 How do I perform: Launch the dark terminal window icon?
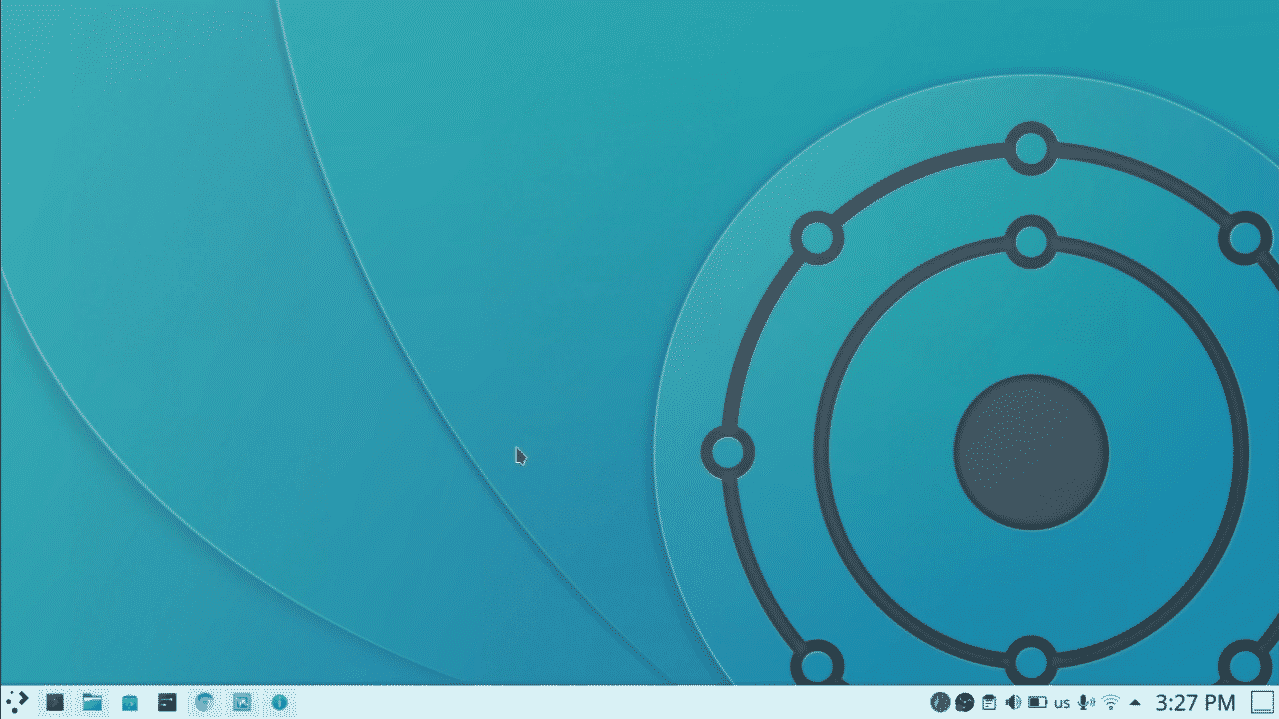[x=167, y=703]
